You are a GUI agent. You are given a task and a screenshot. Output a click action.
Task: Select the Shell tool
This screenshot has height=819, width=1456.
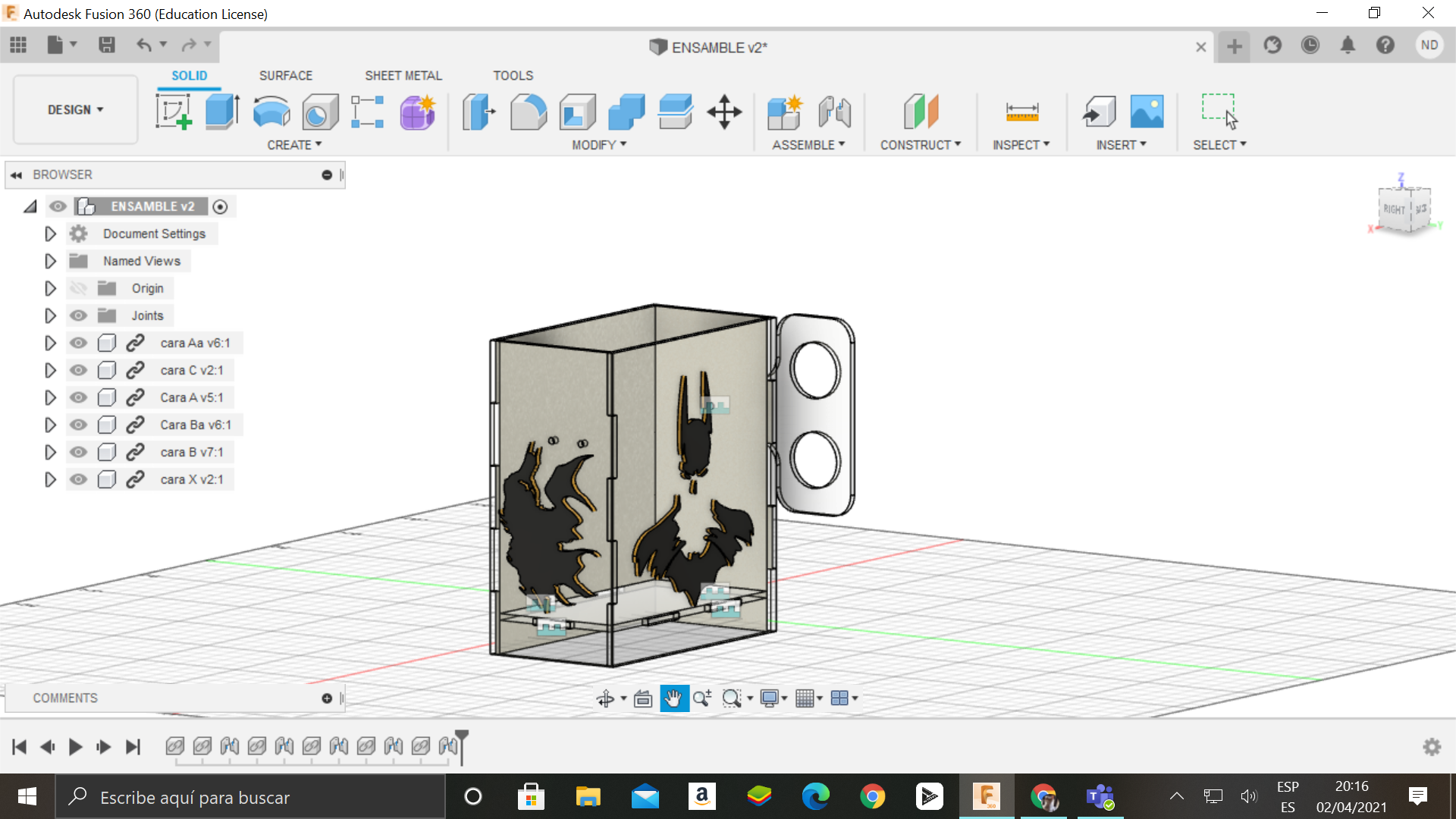577,112
